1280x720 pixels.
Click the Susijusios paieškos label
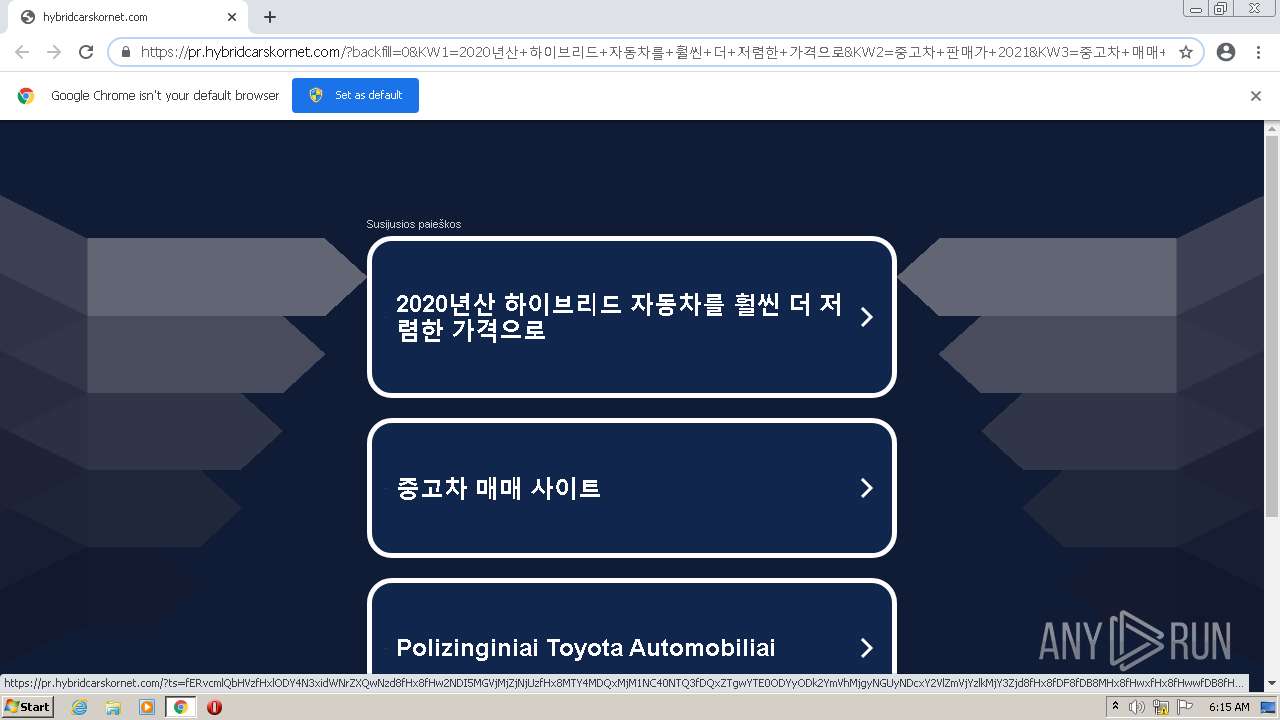tap(414, 224)
